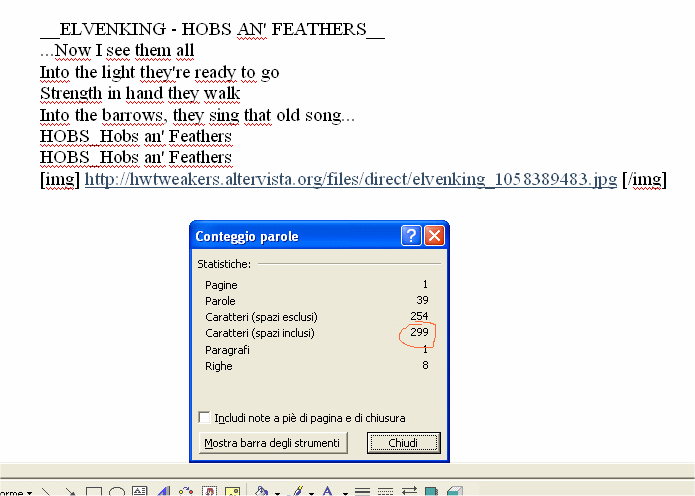Expand Font Color dropdown arrow

pos(345,493)
